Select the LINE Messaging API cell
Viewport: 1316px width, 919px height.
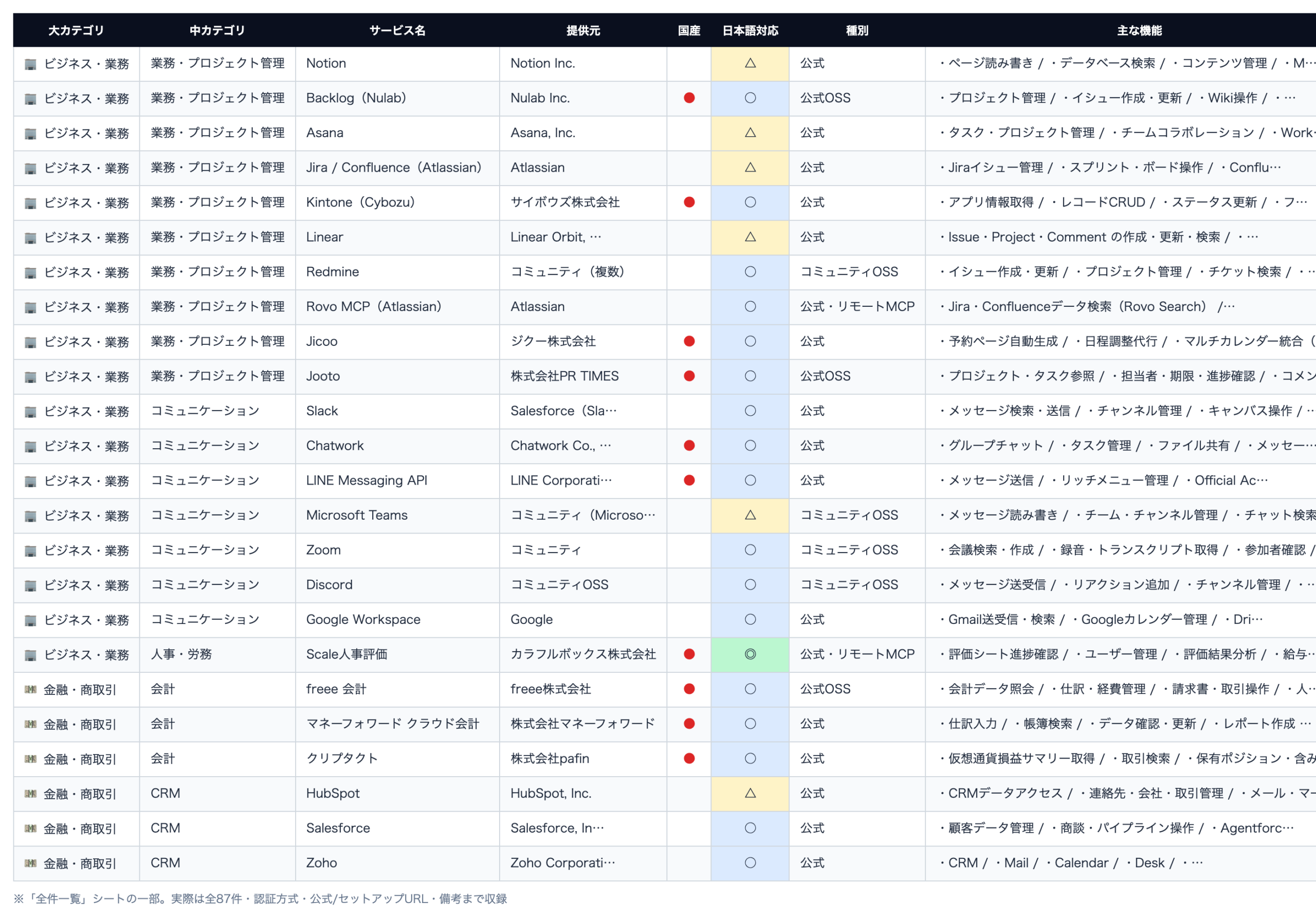pyautogui.click(x=397, y=481)
